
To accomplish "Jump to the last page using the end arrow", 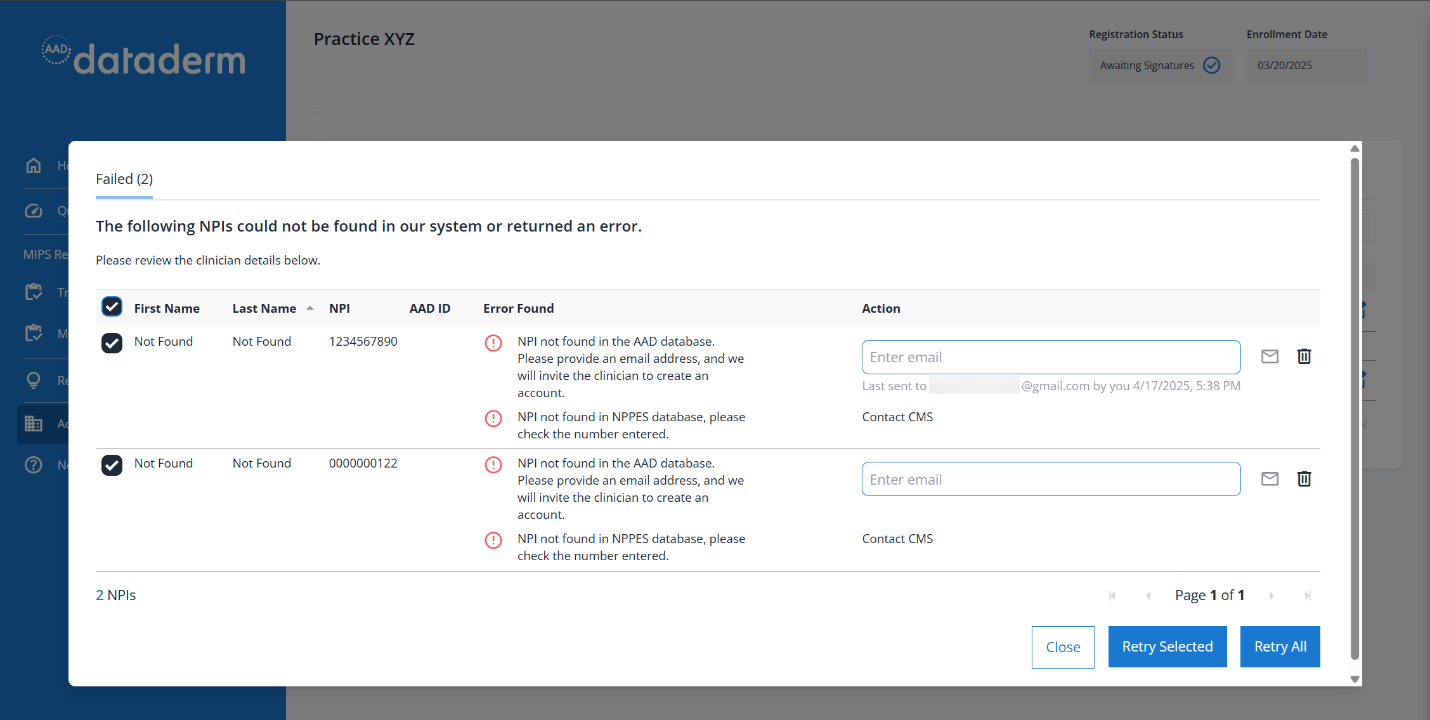I will point(1308,595).
